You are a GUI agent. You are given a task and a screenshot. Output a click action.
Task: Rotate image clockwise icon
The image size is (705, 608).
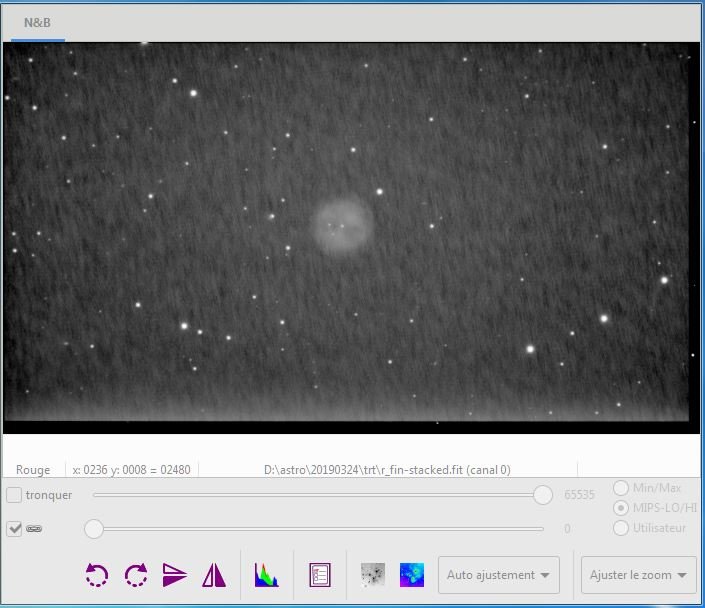(x=136, y=575)
